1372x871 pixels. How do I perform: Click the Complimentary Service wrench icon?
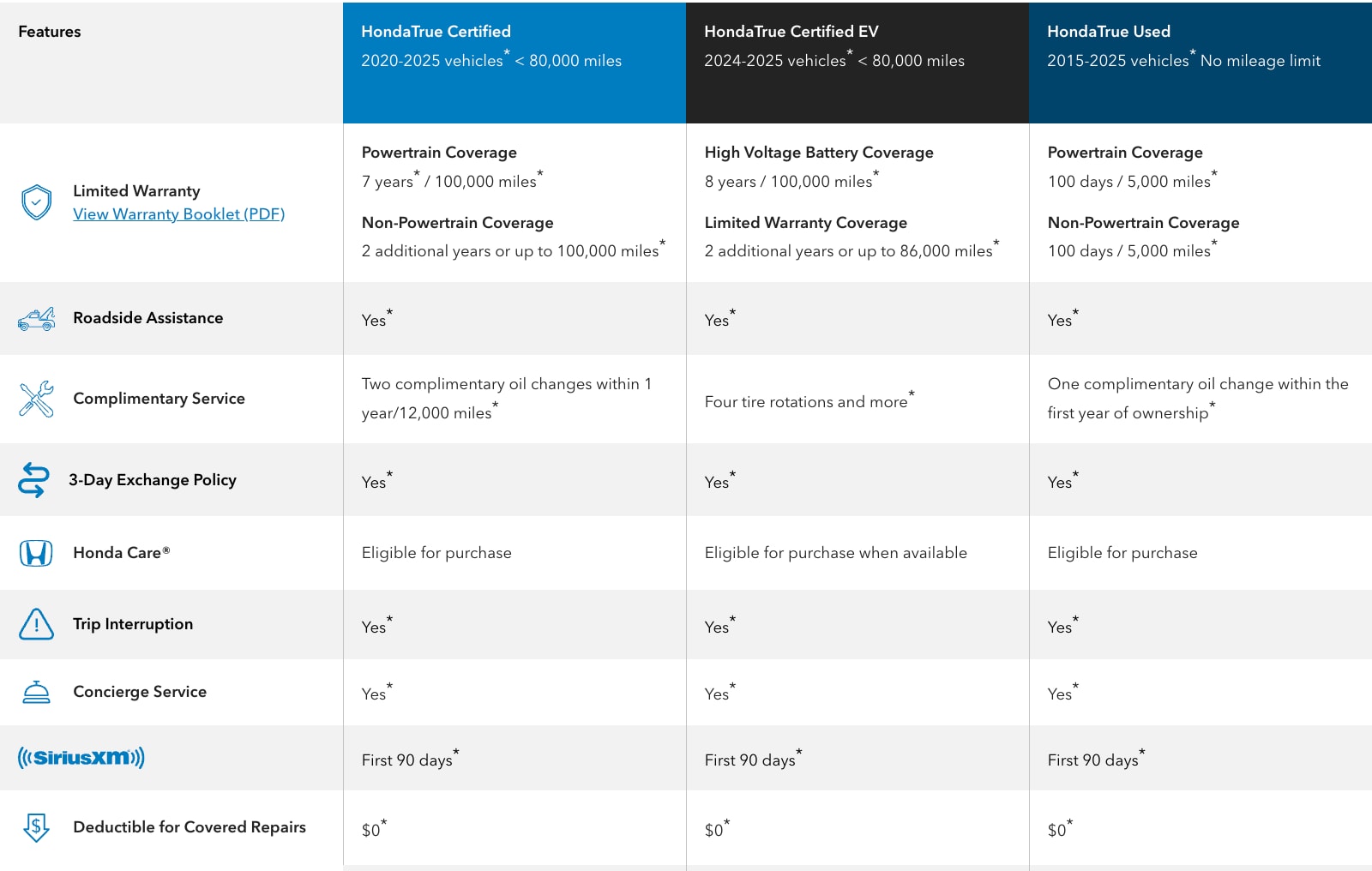pos(36,399)
